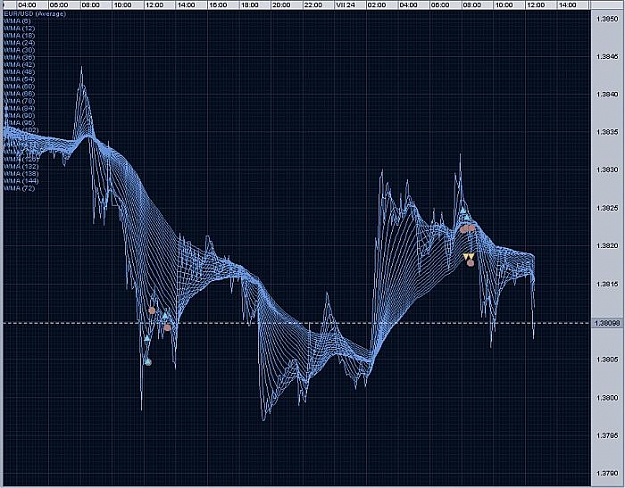Select the WMA (132) legend entry

(21, 167)
